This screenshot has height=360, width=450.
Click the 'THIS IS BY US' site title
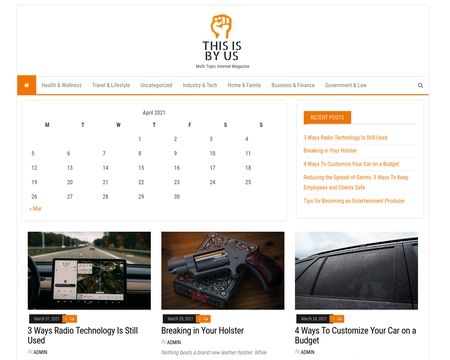[x=222, y=51]
